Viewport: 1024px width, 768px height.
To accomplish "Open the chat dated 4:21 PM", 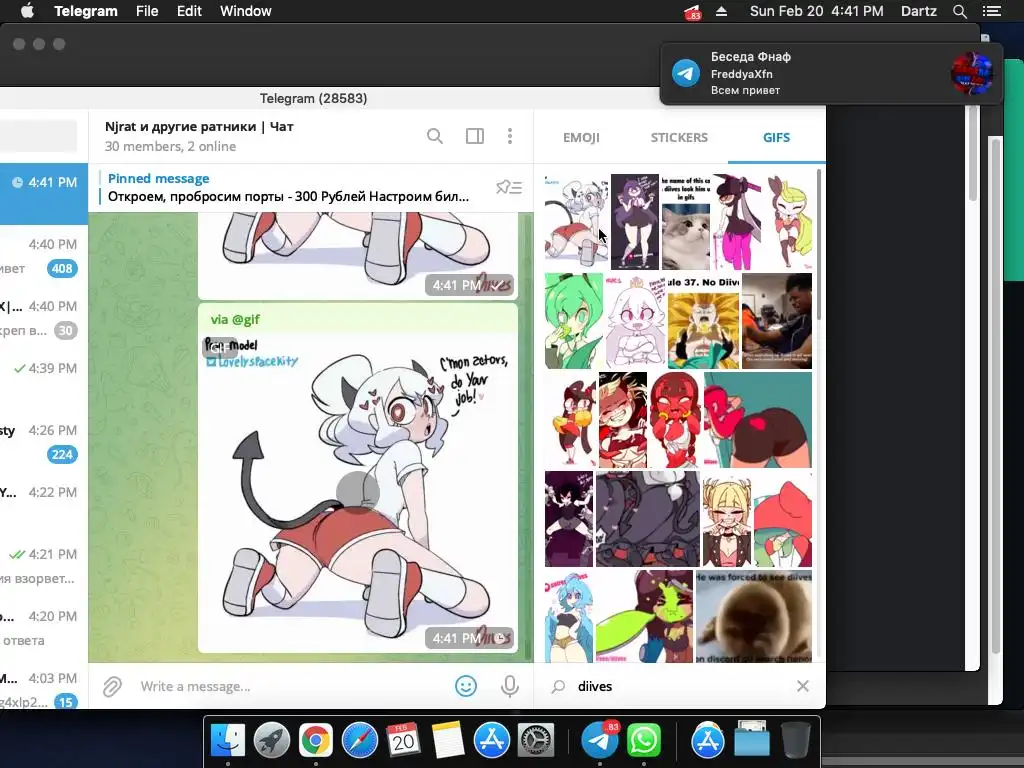I will pyautogui.click(x=44, y=566).
